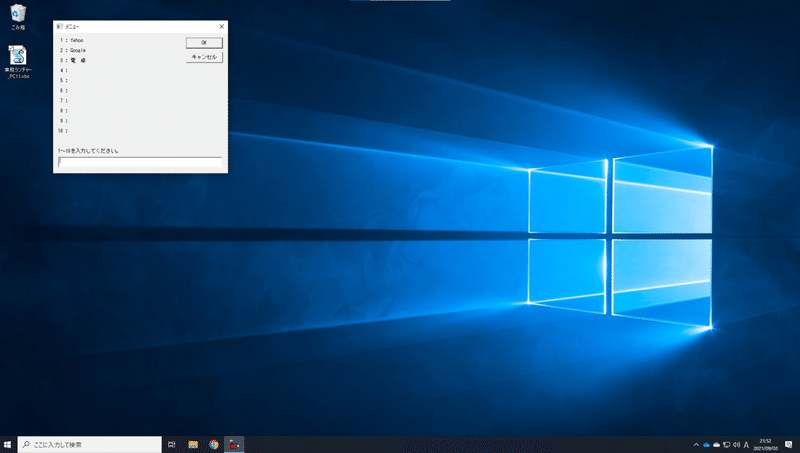Image resolution: width=800 pixels, height=453 pixels.
Task: Open Task View on the taskbar
Action: (172, 445)
